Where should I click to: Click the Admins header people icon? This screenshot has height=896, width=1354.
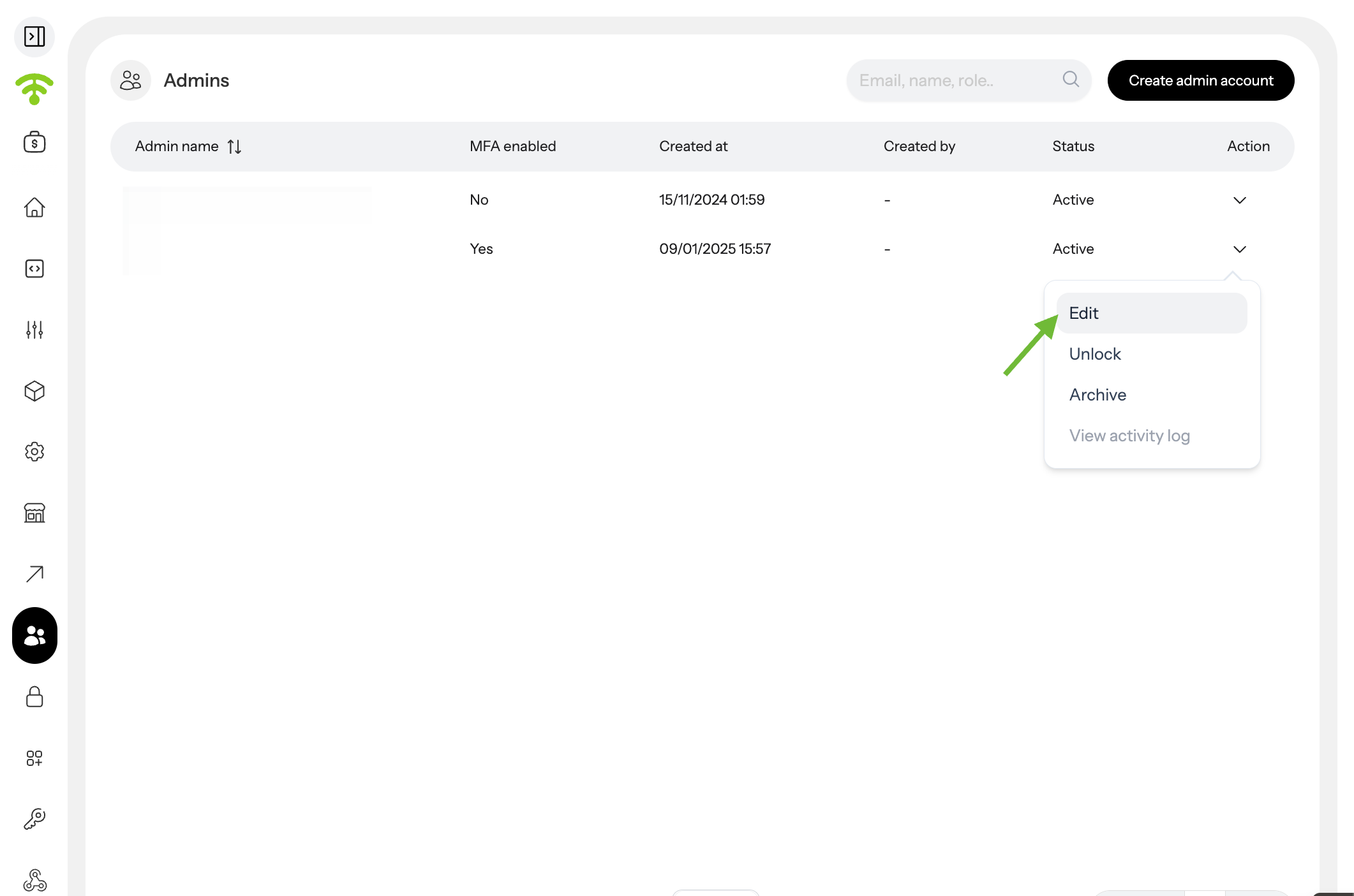point(131,80)
